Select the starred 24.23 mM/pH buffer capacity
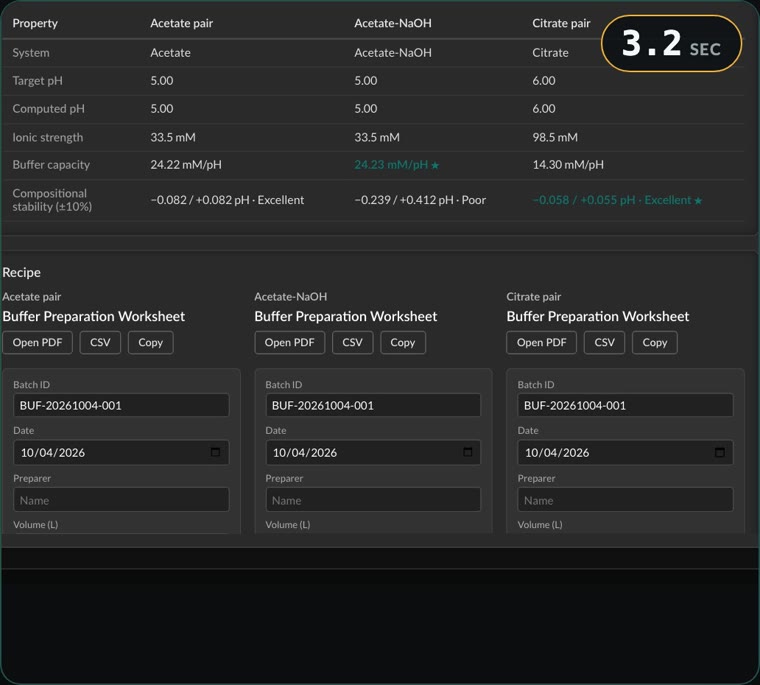The width and height of the screenshot is (760, 685). pyautogui.click(x=396, y=165)
